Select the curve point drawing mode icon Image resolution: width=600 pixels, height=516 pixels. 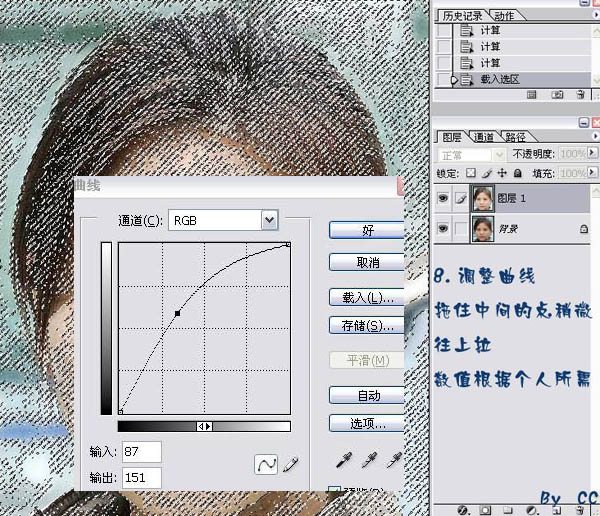[267, 463]
